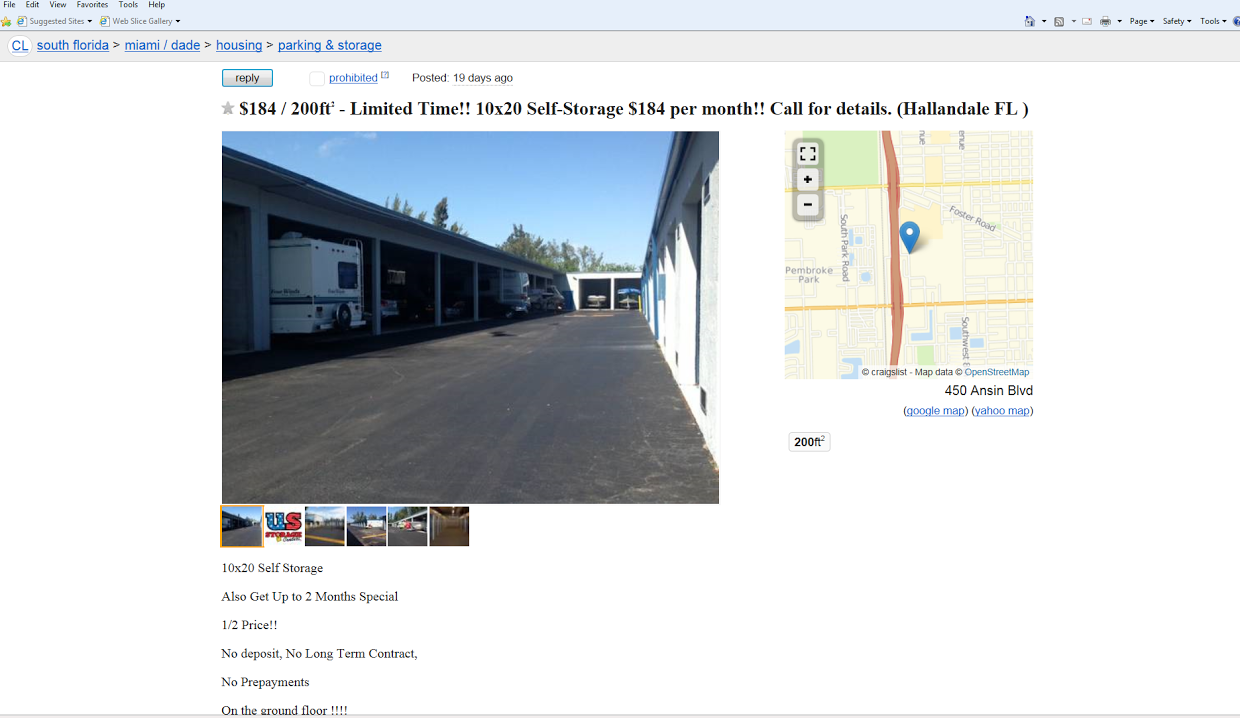Zoom out the map with minus button

pos(808,205)
